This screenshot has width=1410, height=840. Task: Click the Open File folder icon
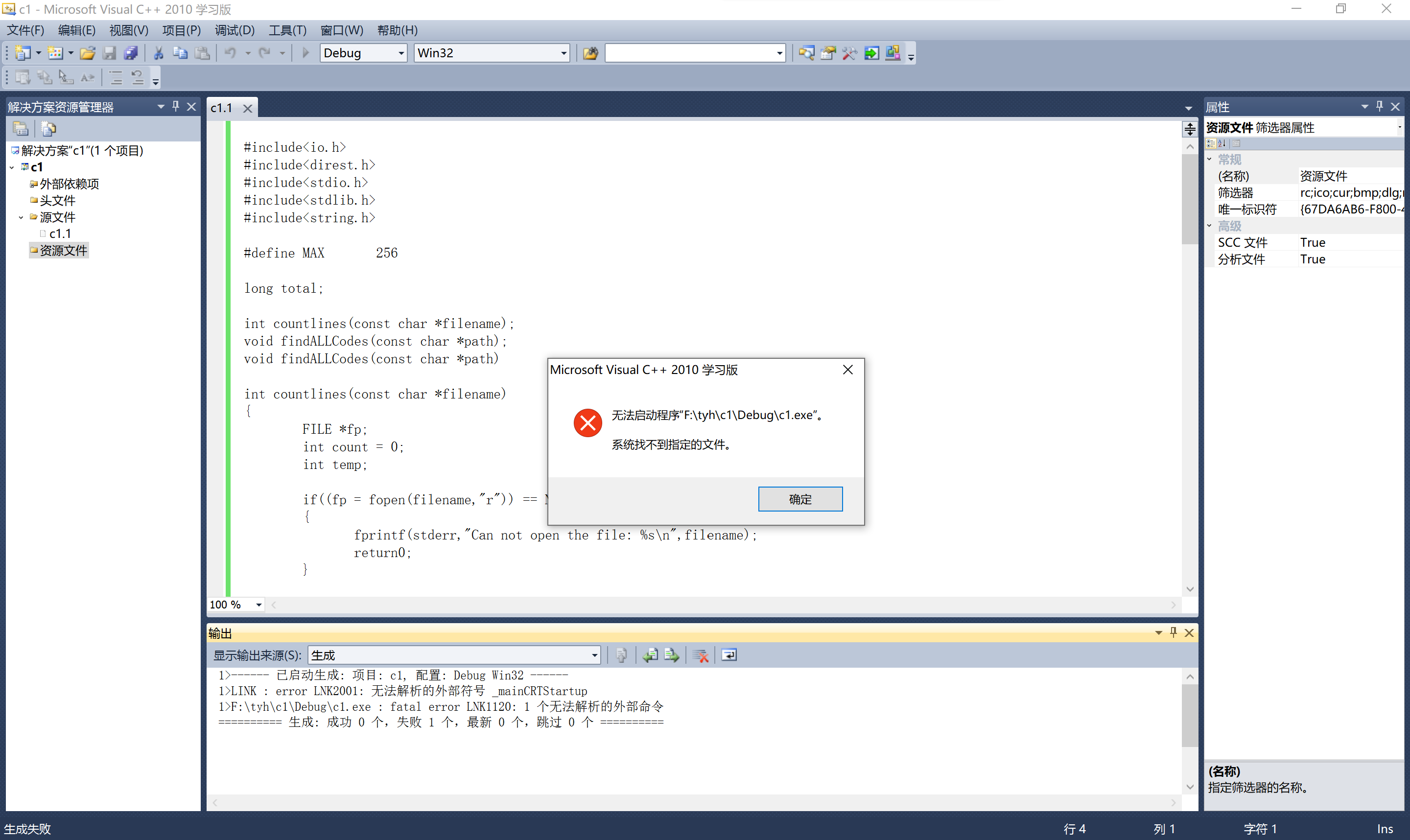[87, 53]
